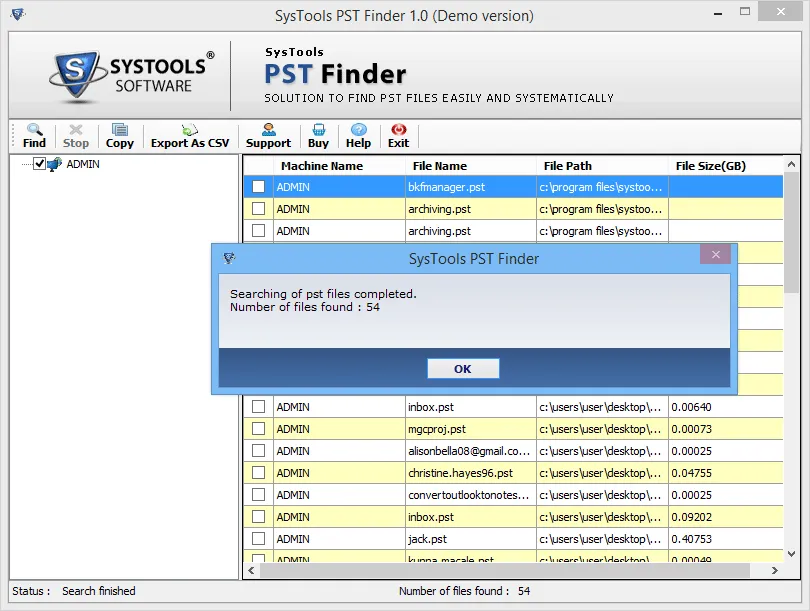Select the Find toolbar icon
Screen dimensions: 810x611
[33, 136]
